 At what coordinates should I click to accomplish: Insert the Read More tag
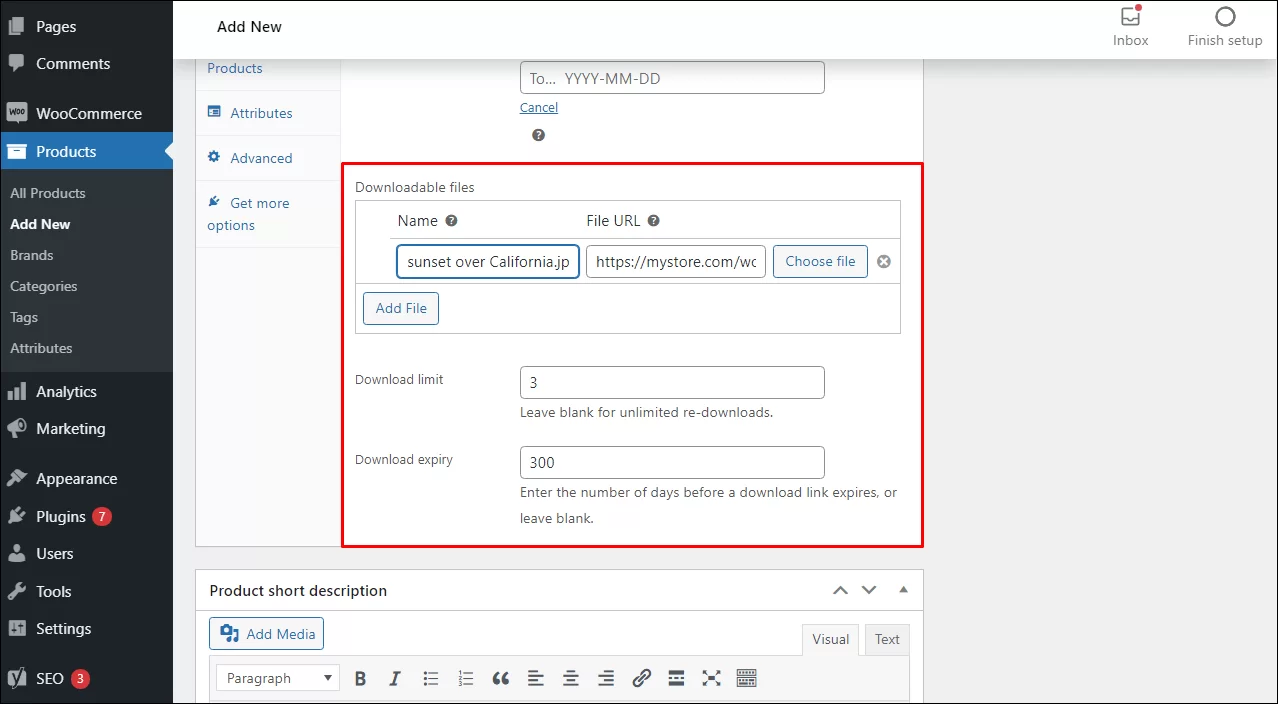tap(676, 678)
